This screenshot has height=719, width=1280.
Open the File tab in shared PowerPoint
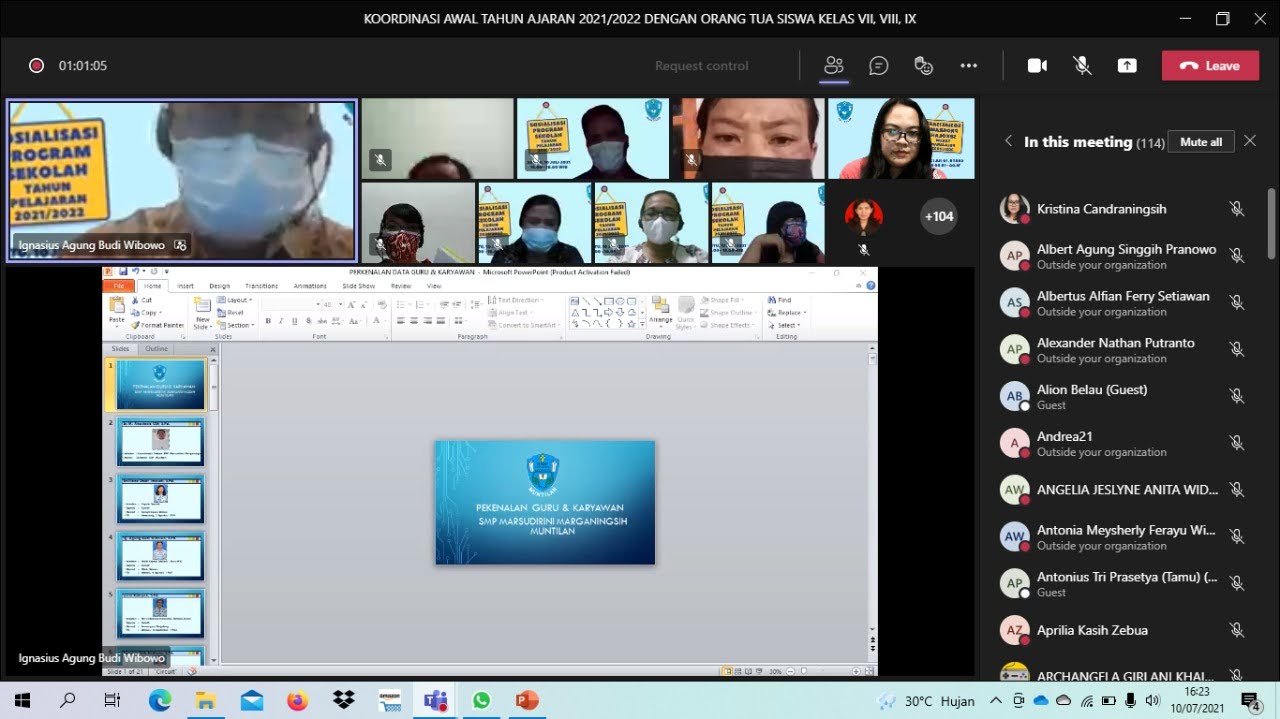click(118, 286)
